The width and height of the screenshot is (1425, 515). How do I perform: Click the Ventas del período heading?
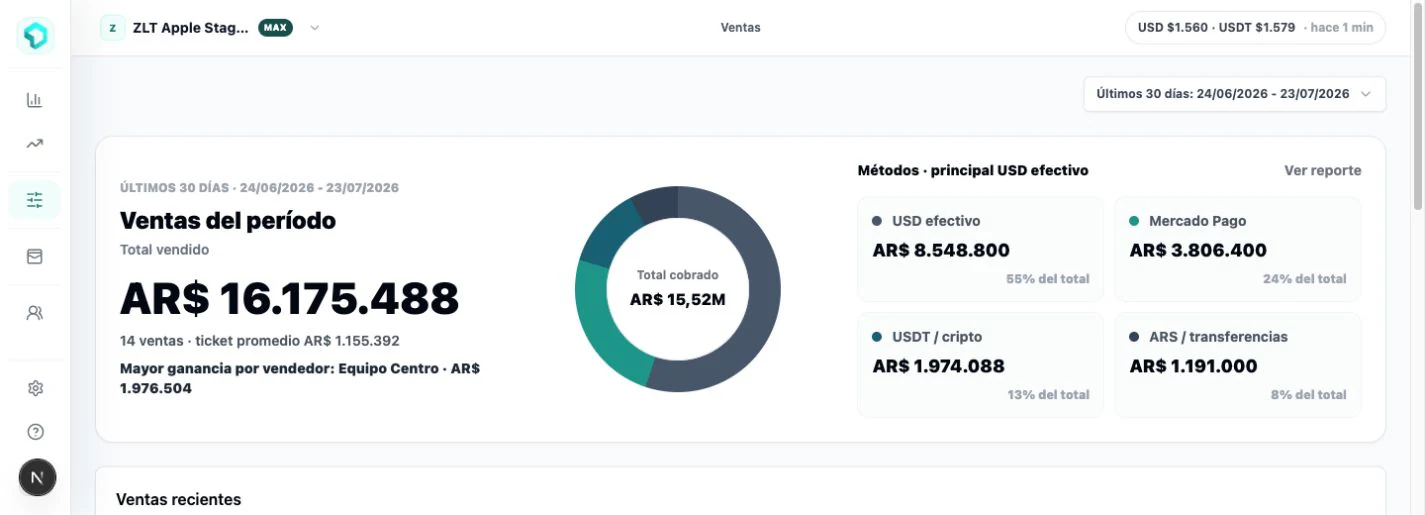pyautogui.click(x=228, y=220)
